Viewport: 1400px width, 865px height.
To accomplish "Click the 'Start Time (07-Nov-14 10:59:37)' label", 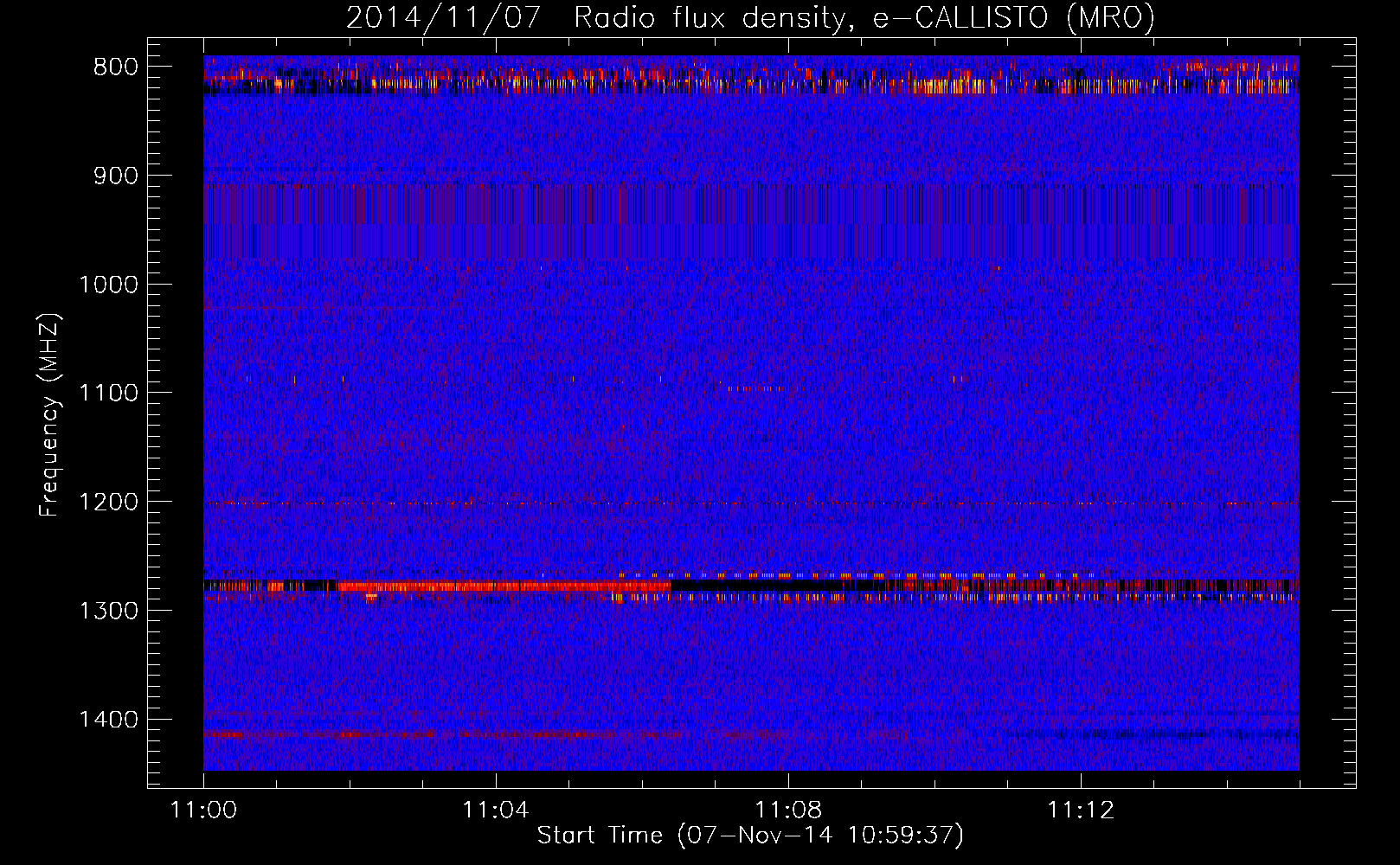I will (x=750, y=836).
